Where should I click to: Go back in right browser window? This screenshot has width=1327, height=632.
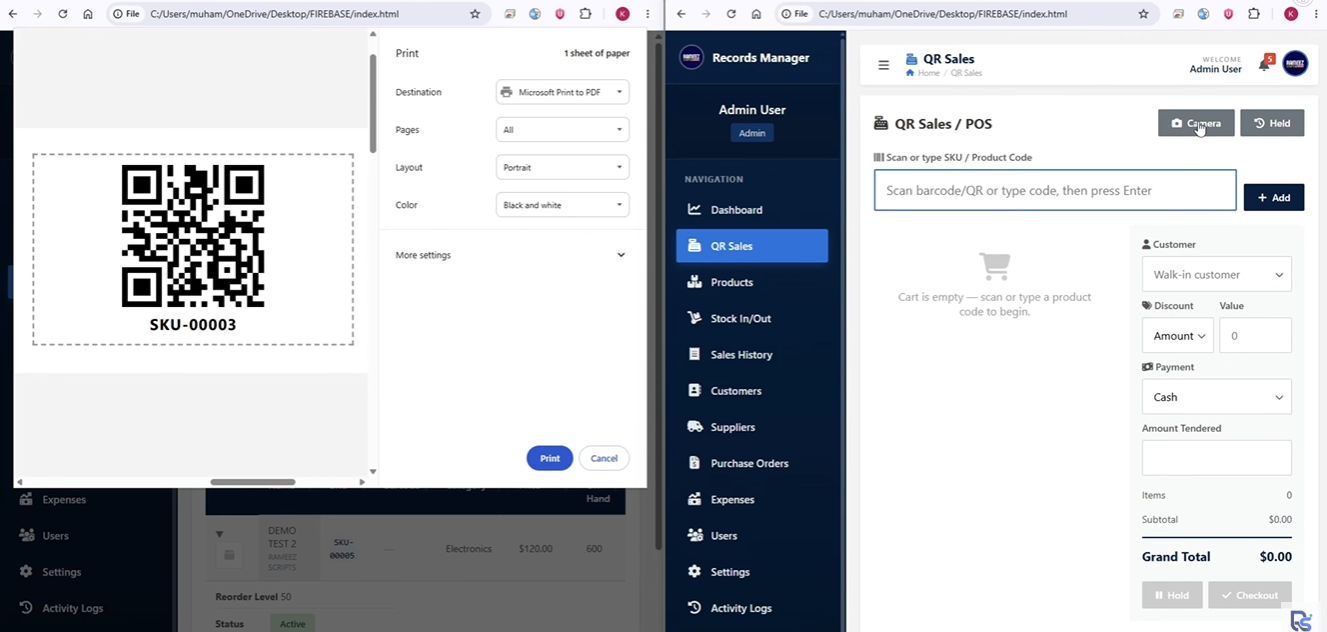681,14
